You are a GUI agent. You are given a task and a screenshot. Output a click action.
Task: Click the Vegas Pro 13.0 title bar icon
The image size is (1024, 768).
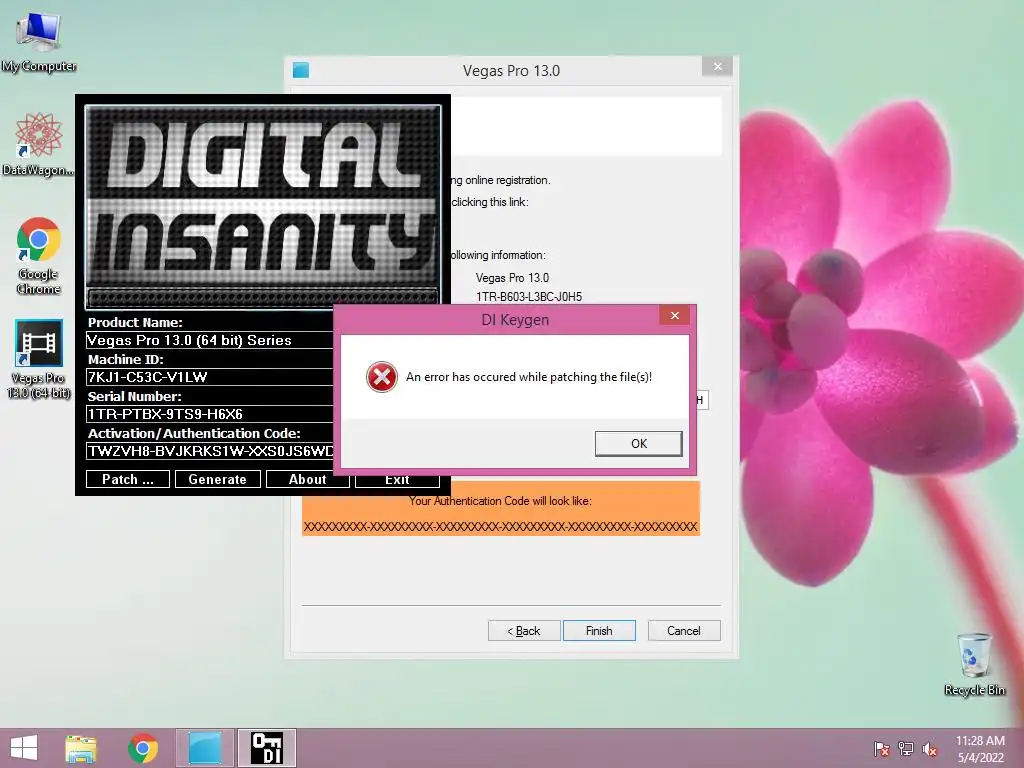tap(301, 70)
